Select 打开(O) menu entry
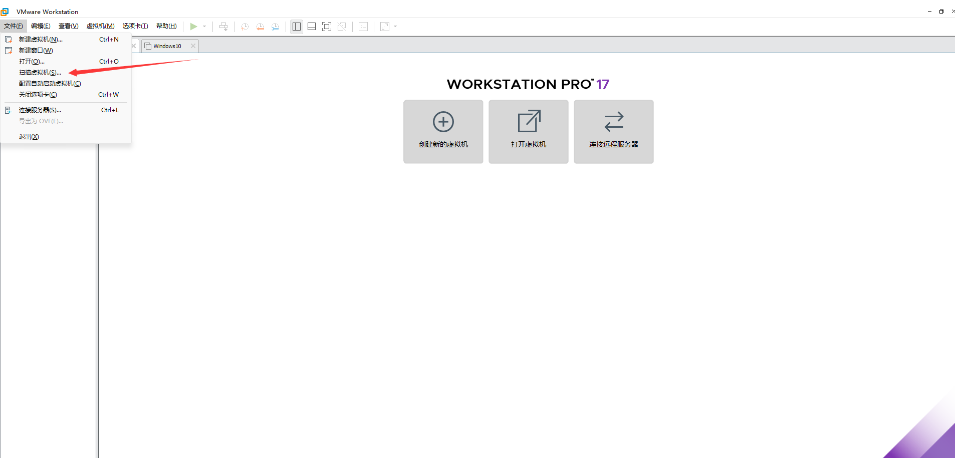This screenshot has height=458, width=955. tap(32, 61)
